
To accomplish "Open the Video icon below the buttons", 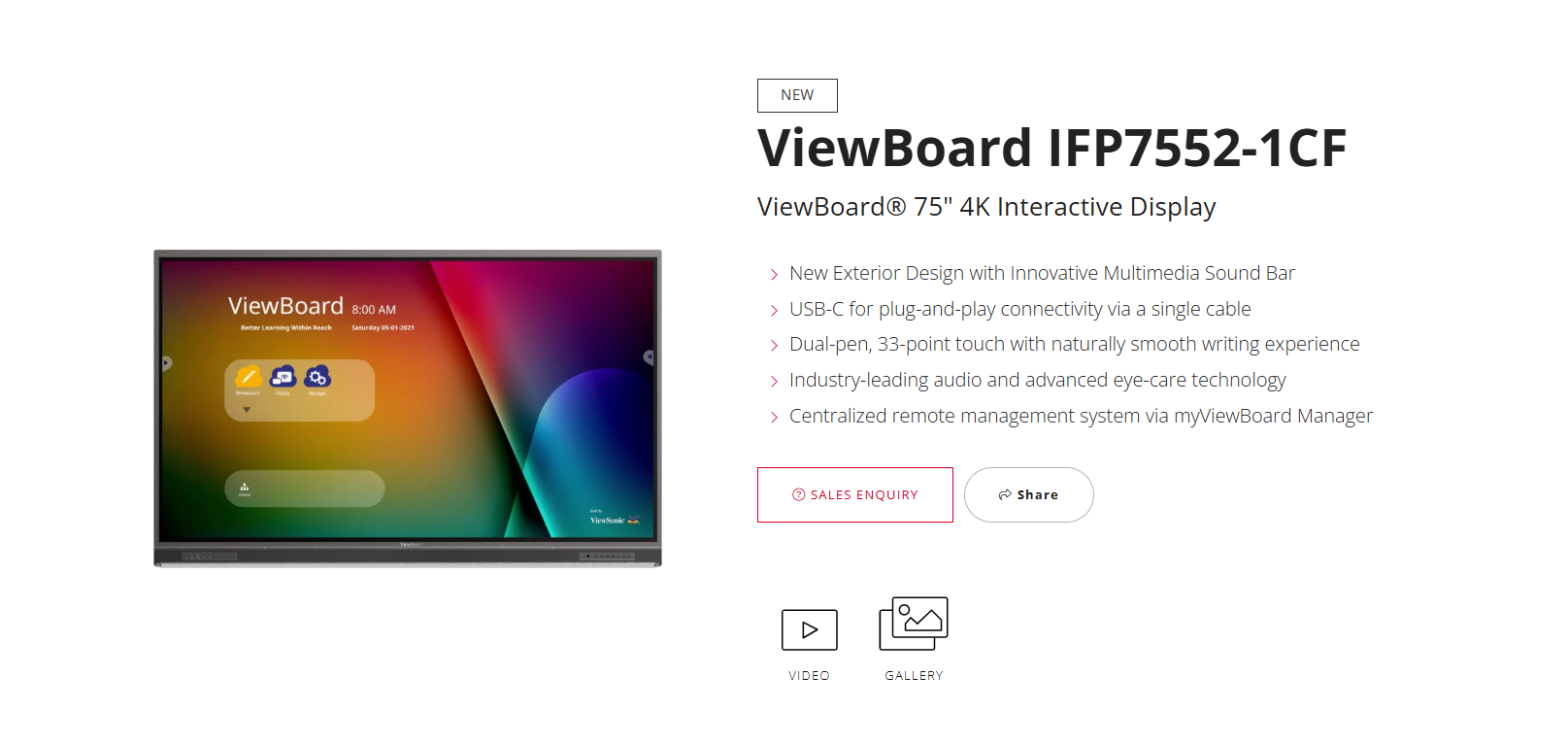I will pos(809,629).
